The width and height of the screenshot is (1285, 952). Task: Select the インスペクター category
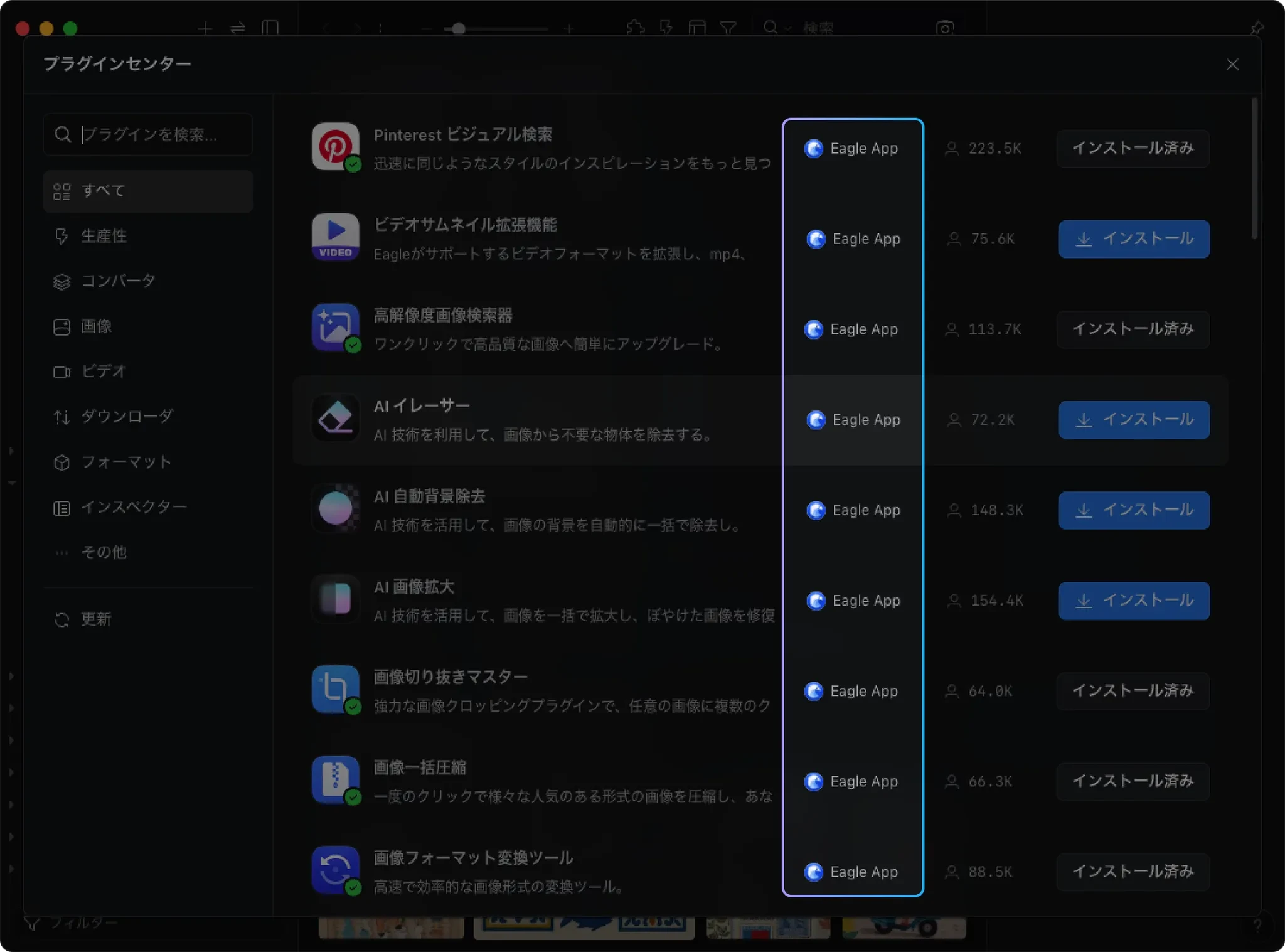(148, 507)
